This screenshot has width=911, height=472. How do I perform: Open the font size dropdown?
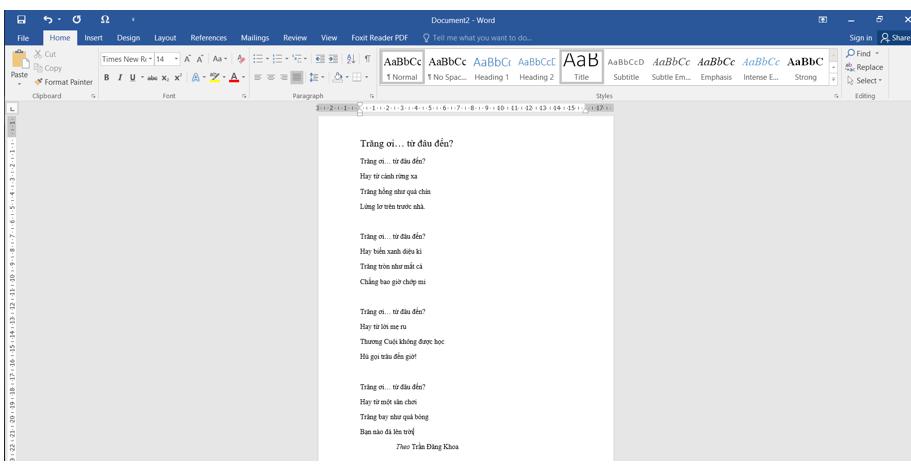coord(177,59)
